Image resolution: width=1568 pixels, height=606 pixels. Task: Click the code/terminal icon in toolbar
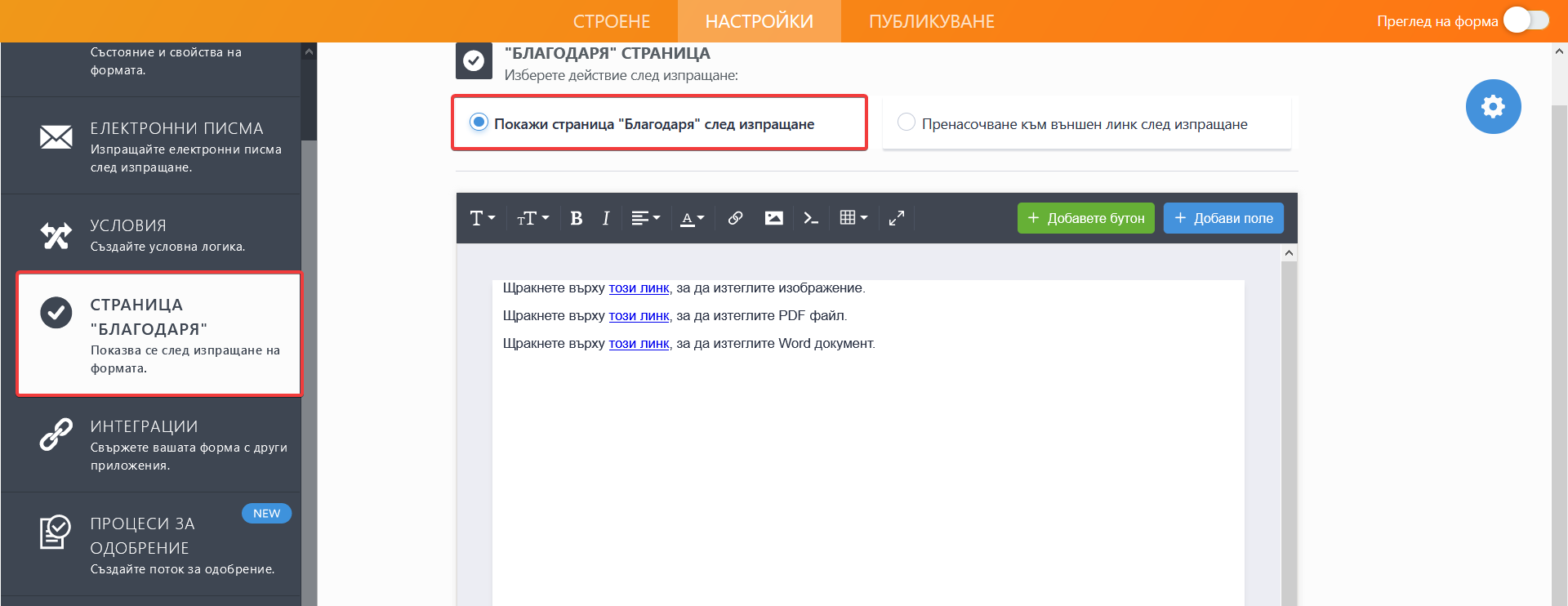coord(810,218)
